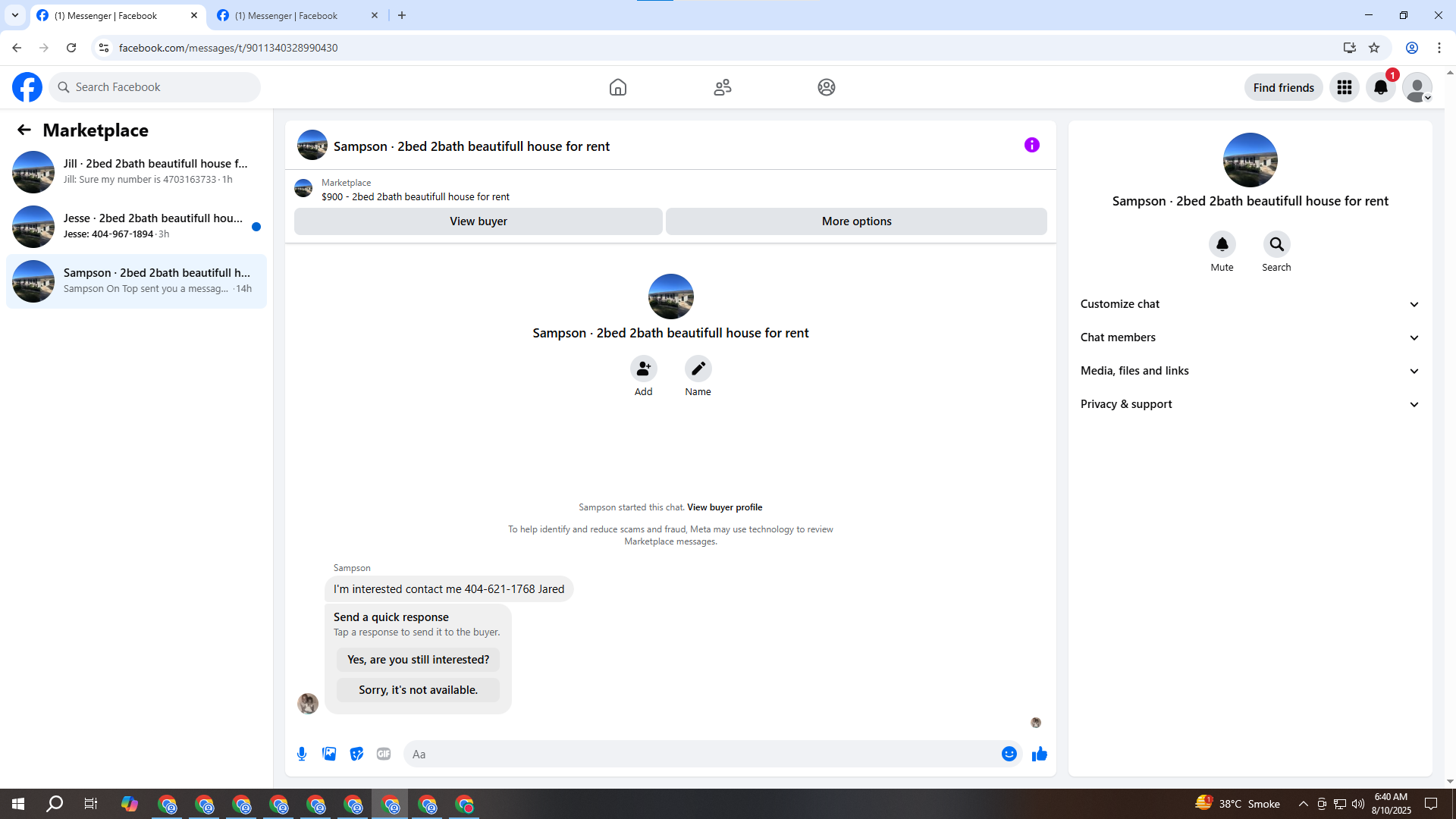Open Windows Start menu on the taskbar
This screenshot has width=1456, height=819.
[x=18, y=804]
